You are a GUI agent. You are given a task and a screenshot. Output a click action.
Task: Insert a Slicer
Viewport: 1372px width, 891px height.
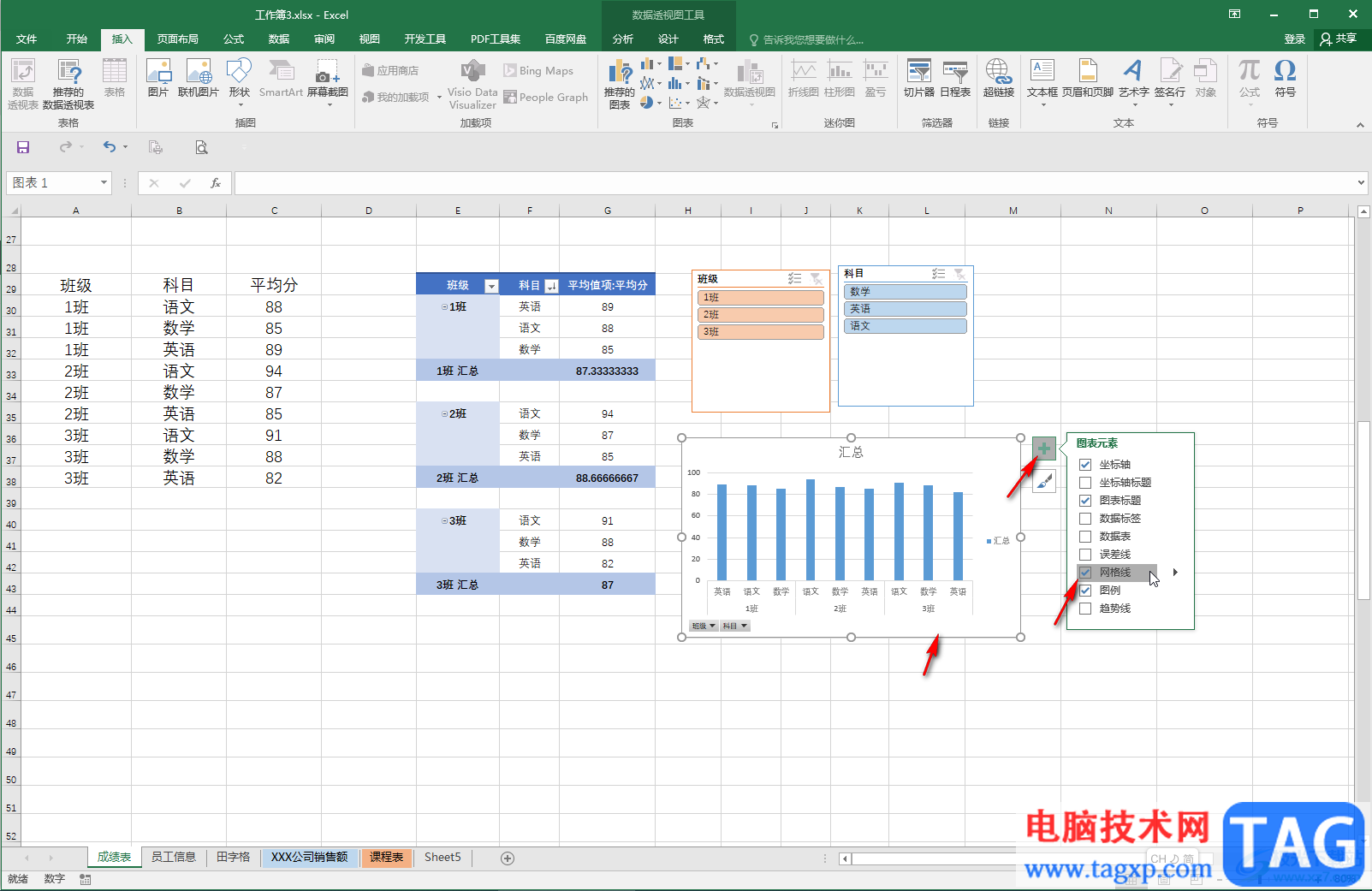919,78
